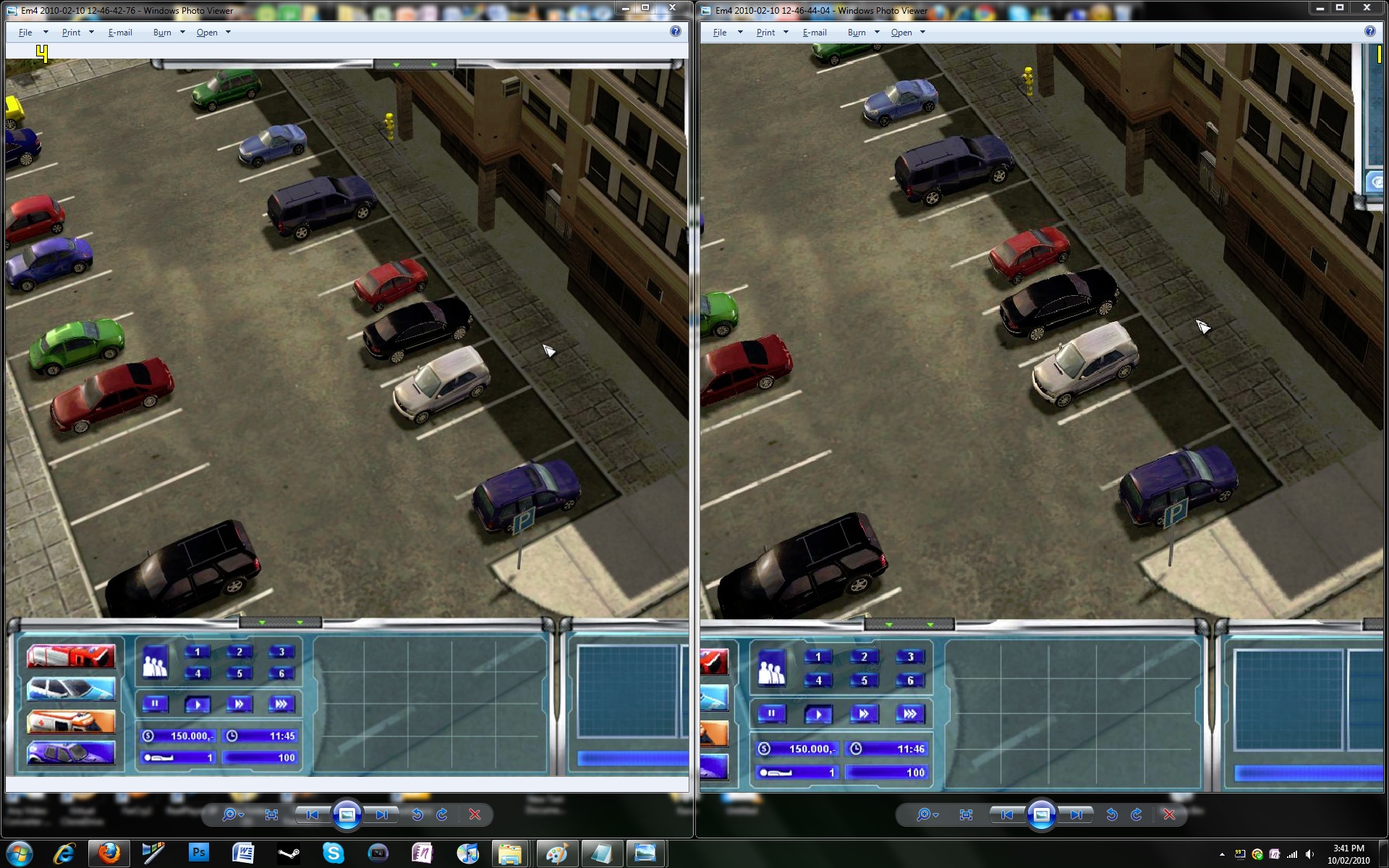
Task: Open Steam from the taskbar
Action: coord(289,854)
